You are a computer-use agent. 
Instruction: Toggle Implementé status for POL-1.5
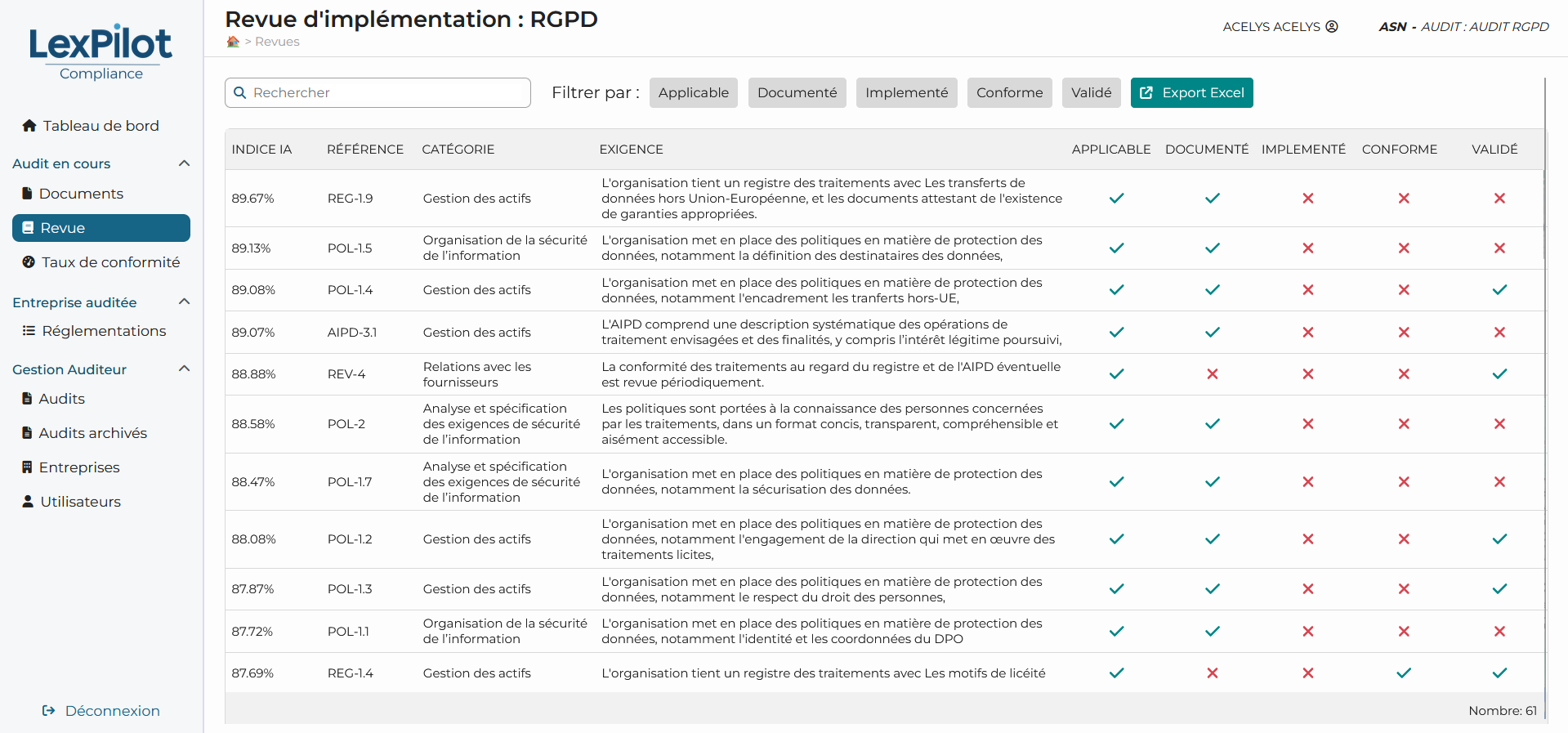tap(1308, 248)
